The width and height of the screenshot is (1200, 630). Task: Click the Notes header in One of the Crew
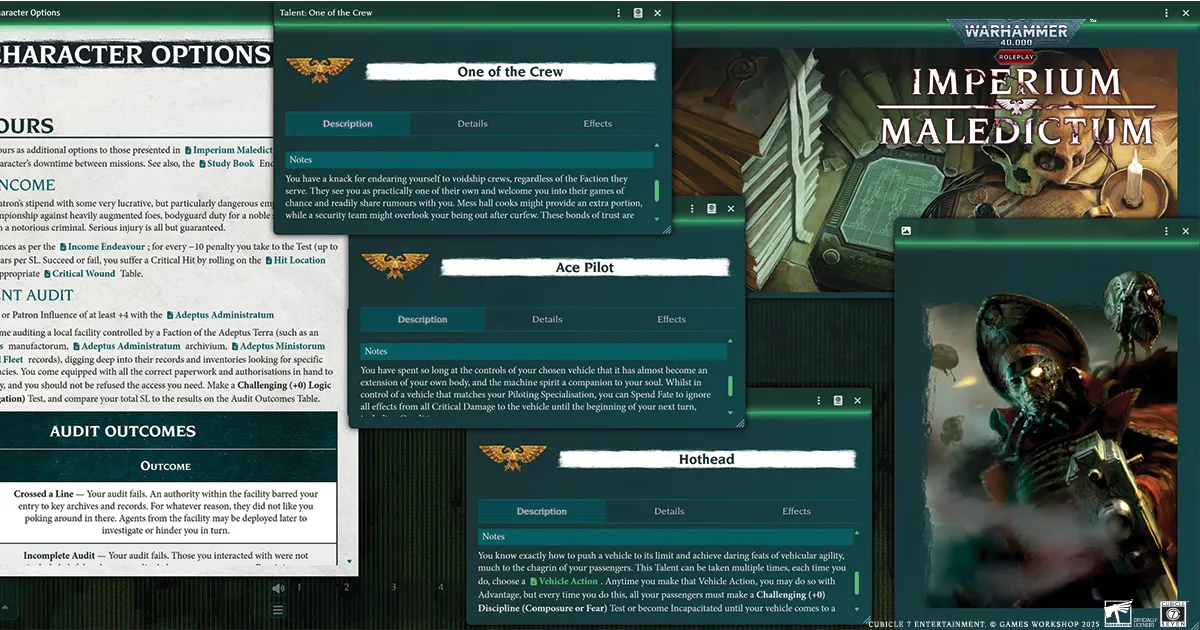point(469,160)
